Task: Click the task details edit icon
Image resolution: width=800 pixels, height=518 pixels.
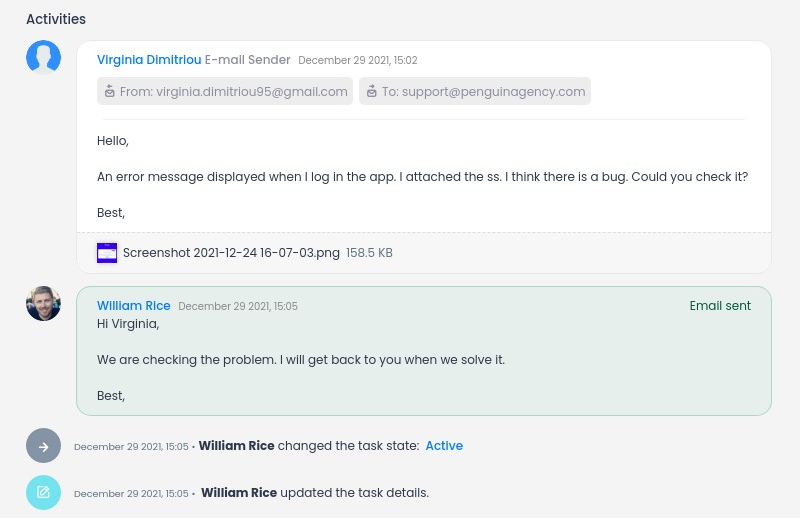Action: click(x=43, y=493)
